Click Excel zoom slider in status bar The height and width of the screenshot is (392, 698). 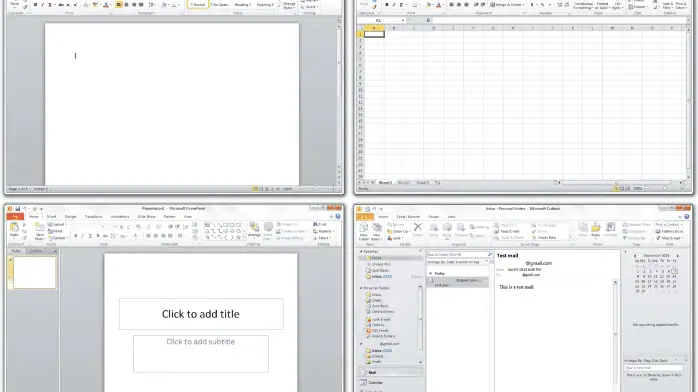coord(665,189)
